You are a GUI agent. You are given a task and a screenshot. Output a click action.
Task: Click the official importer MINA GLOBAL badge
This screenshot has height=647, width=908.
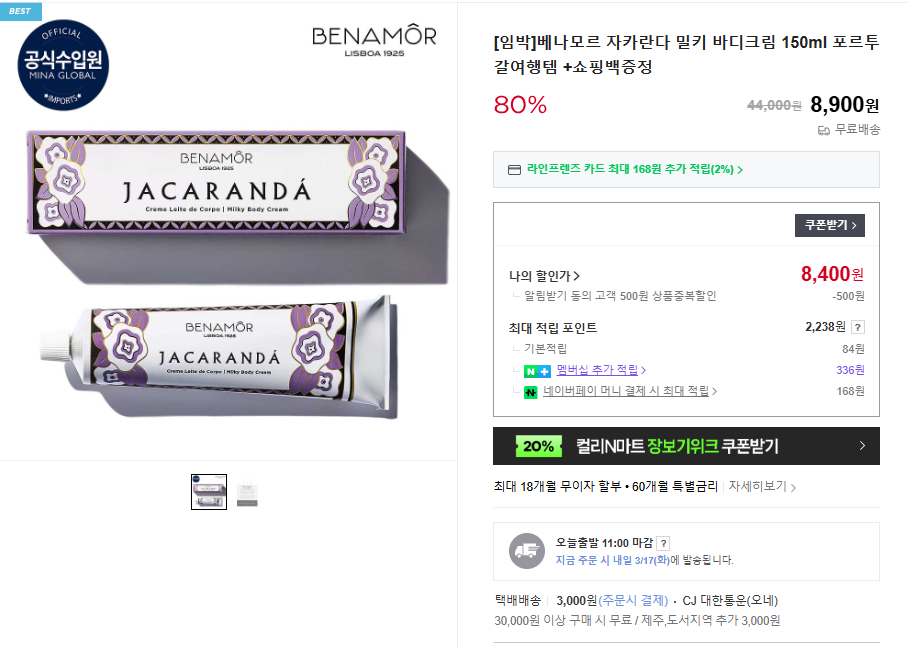(x=63, y=65)
